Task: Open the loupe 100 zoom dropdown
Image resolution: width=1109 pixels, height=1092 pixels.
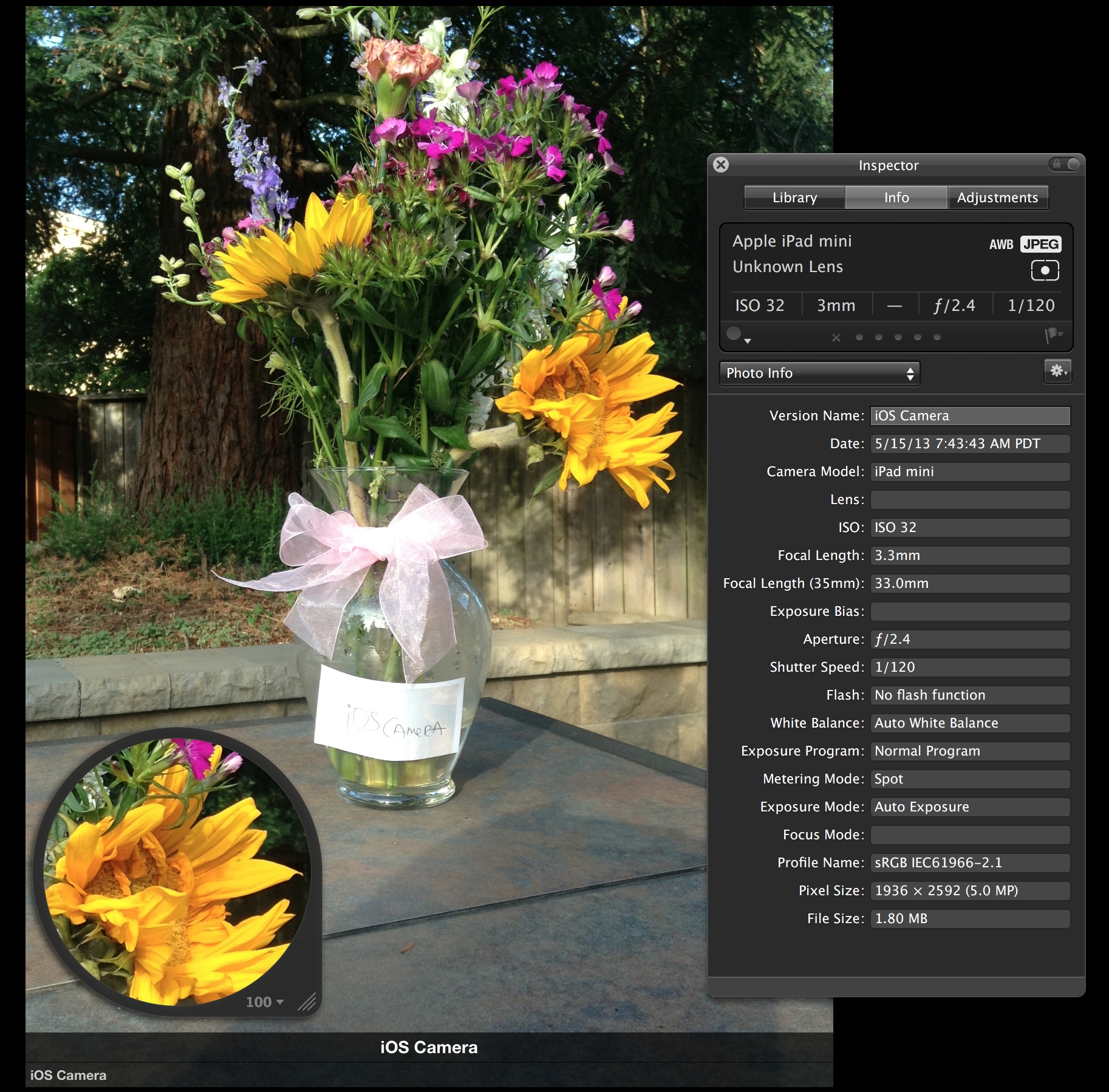Action: (x=265, y=1002)
